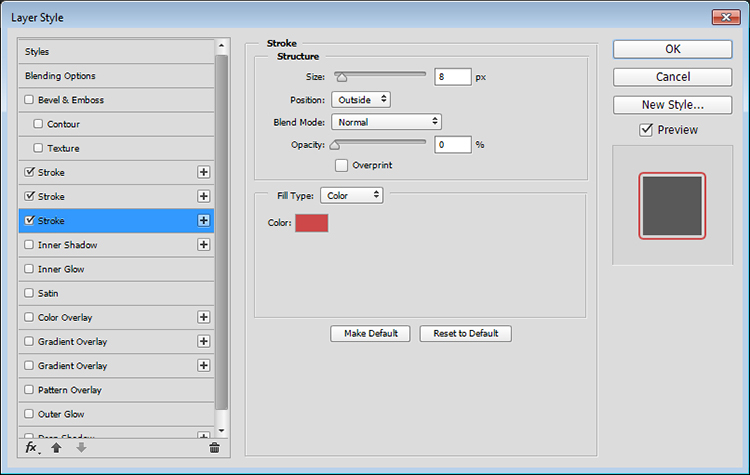Click the trash icon to delete effect
750x475 pixels.
pyautogui.click(x=214, y=448)
